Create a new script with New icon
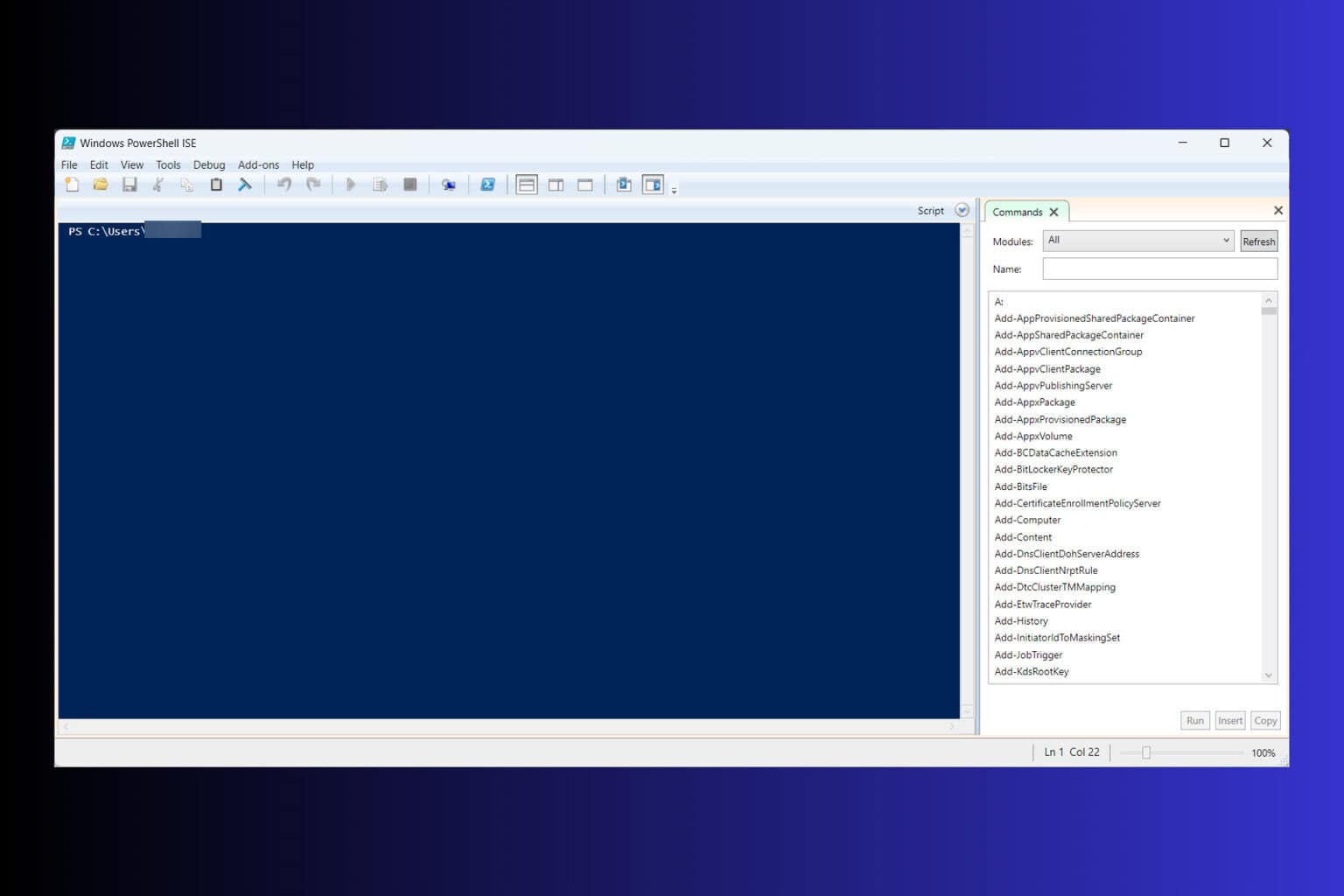 click(x=72, y=185)
